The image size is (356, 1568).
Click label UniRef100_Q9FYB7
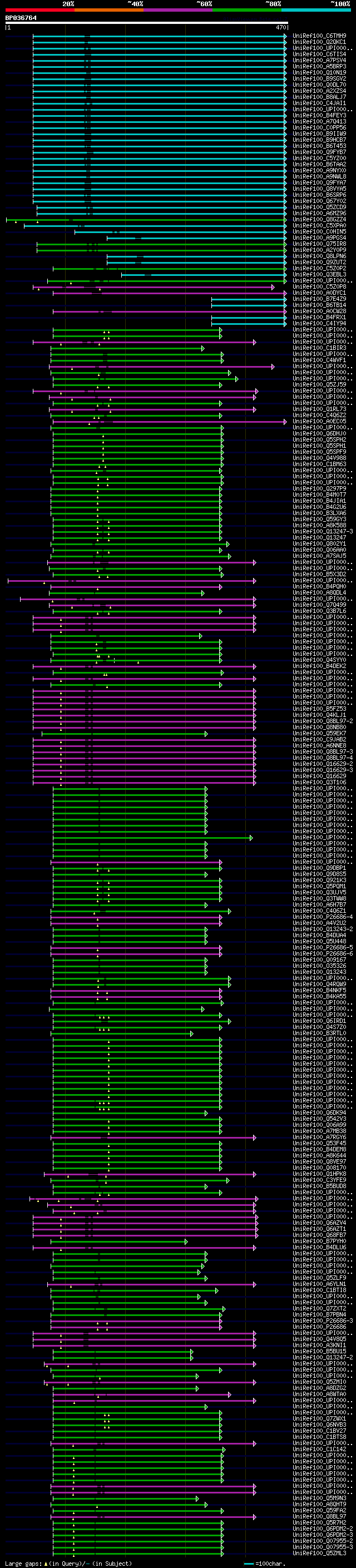(319, 152)
